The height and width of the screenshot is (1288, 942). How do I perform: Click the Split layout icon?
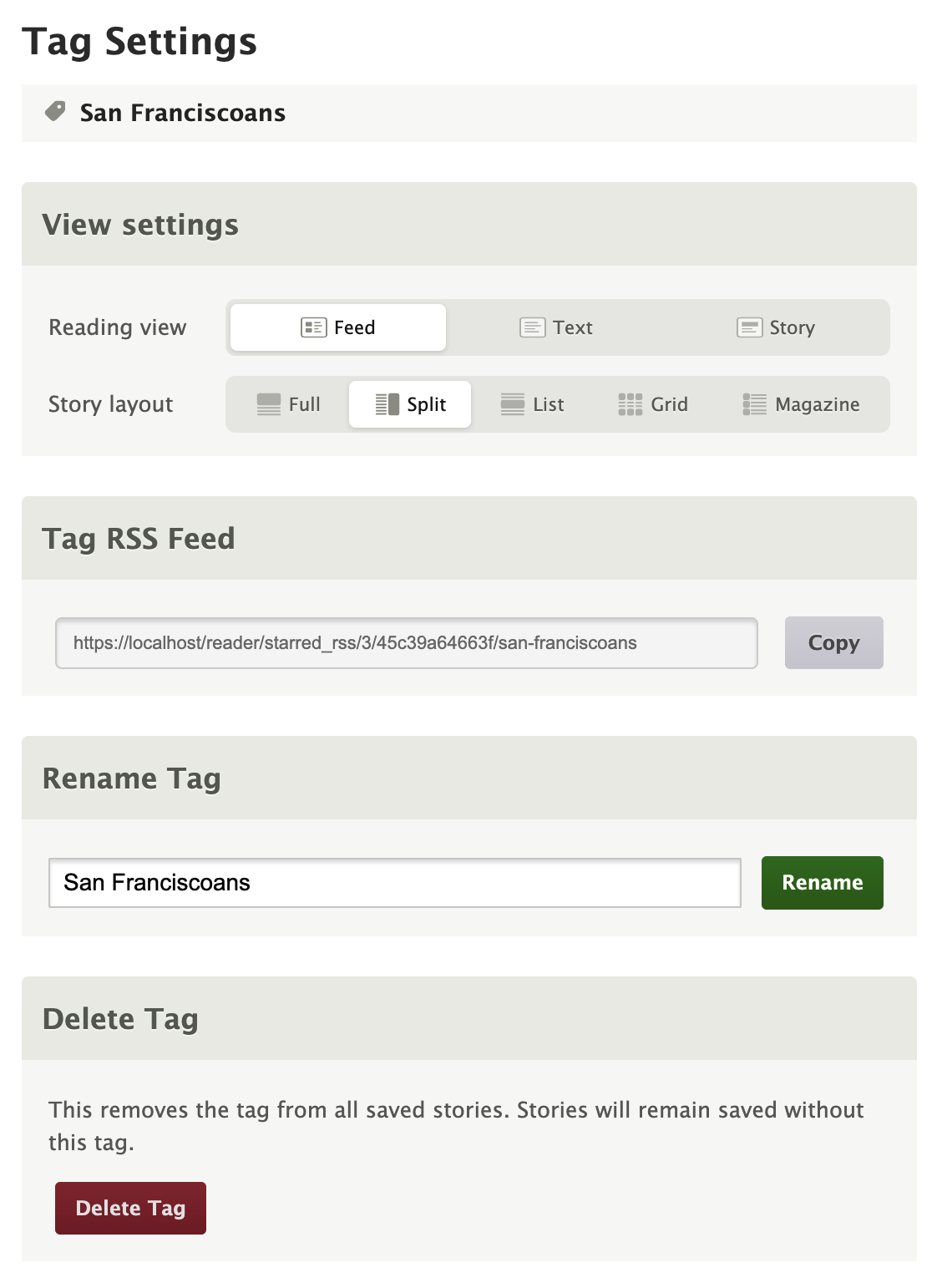tap(387, 404)
